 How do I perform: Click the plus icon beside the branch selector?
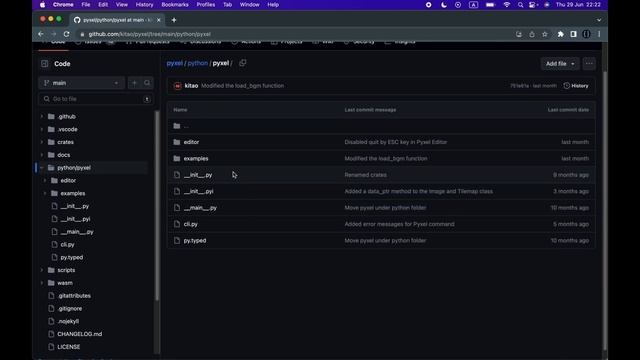coord(134,83)
